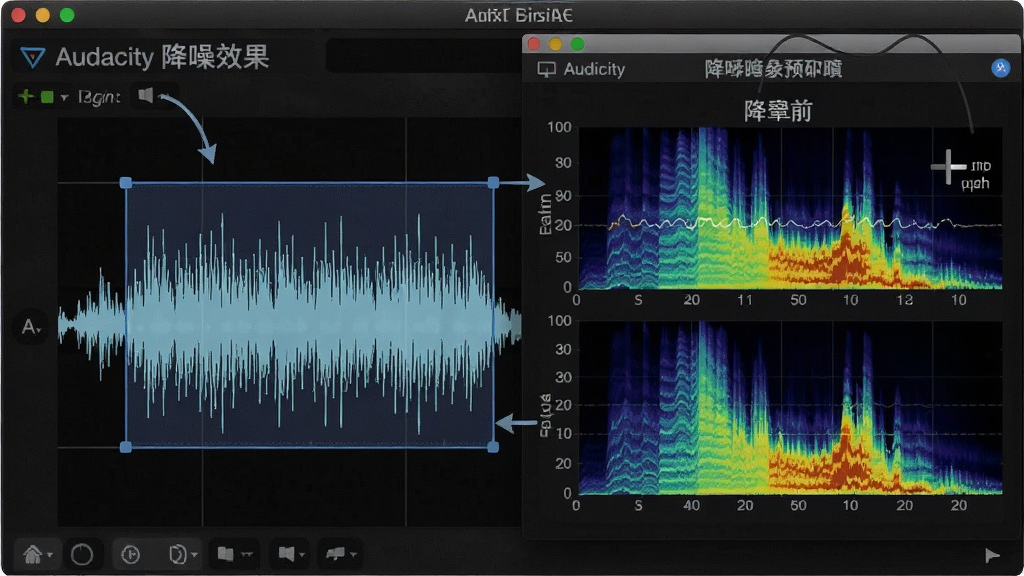The image size is (1024, 576).
Task: Open the dropdown beside the bottom speaker icon
Action: tap(302, 555)
